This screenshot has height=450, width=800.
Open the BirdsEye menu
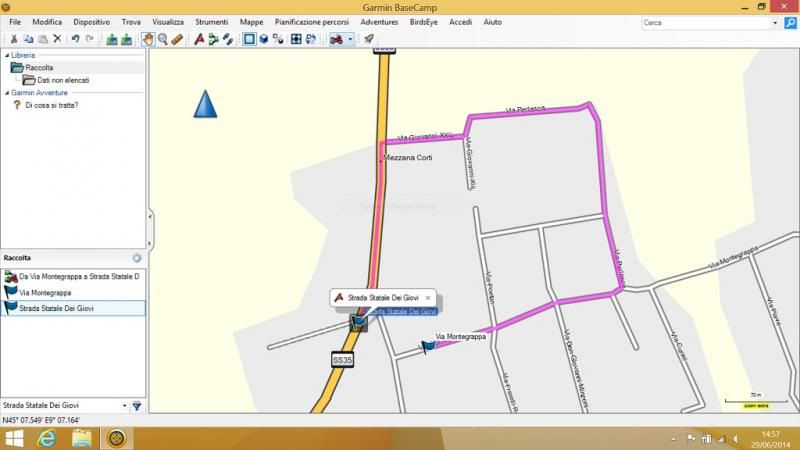coord(423,22)
